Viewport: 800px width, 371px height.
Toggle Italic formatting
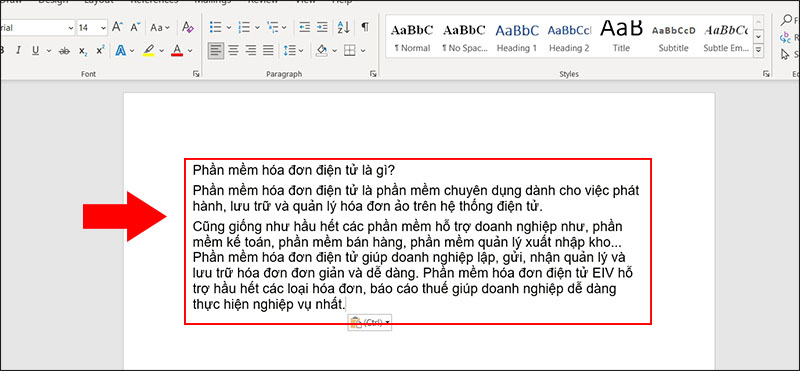coord(18,51)
